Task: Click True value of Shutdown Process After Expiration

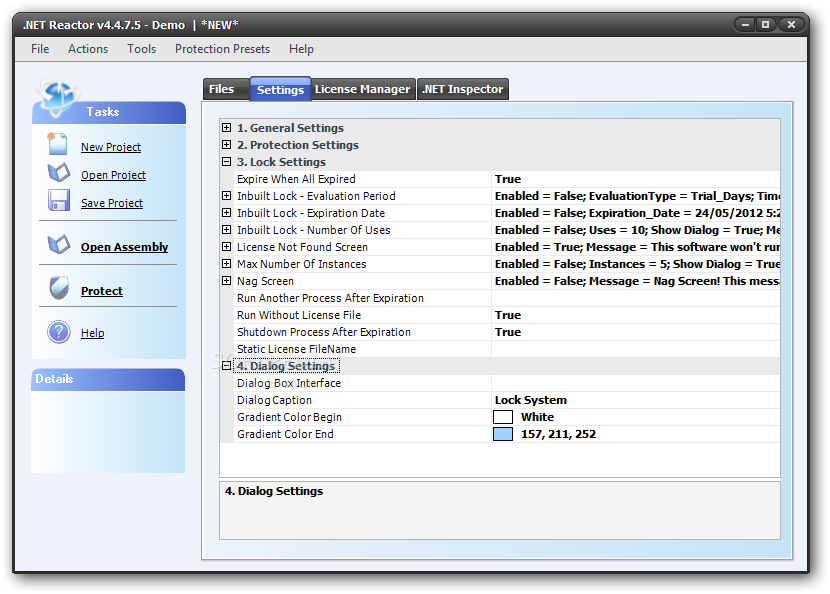Action: click(508, 332)
